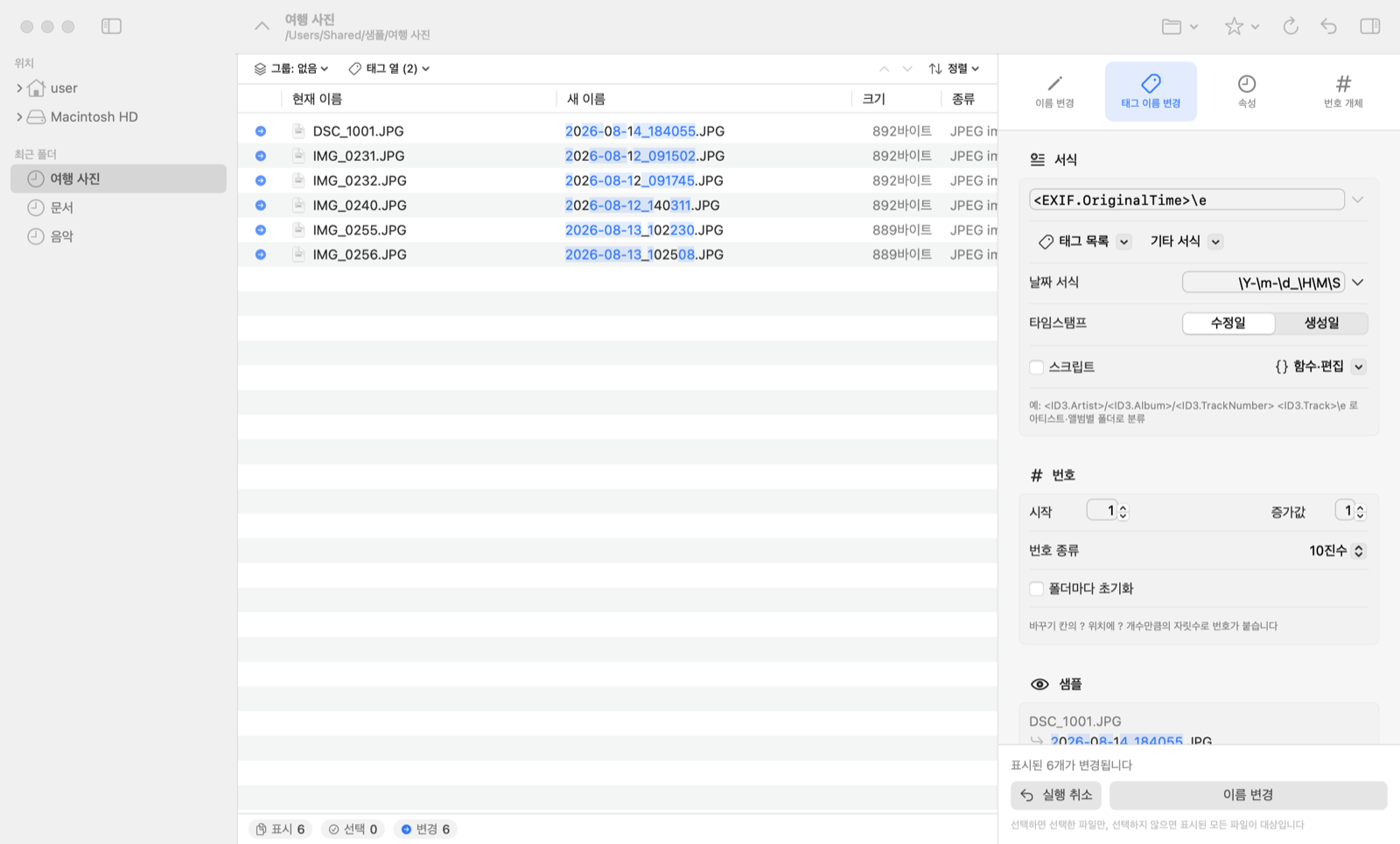The width and height of the screenshot is (1400, 844).
Task: Click the 날짜 서식 date format field
Action: click(1263, 283)
